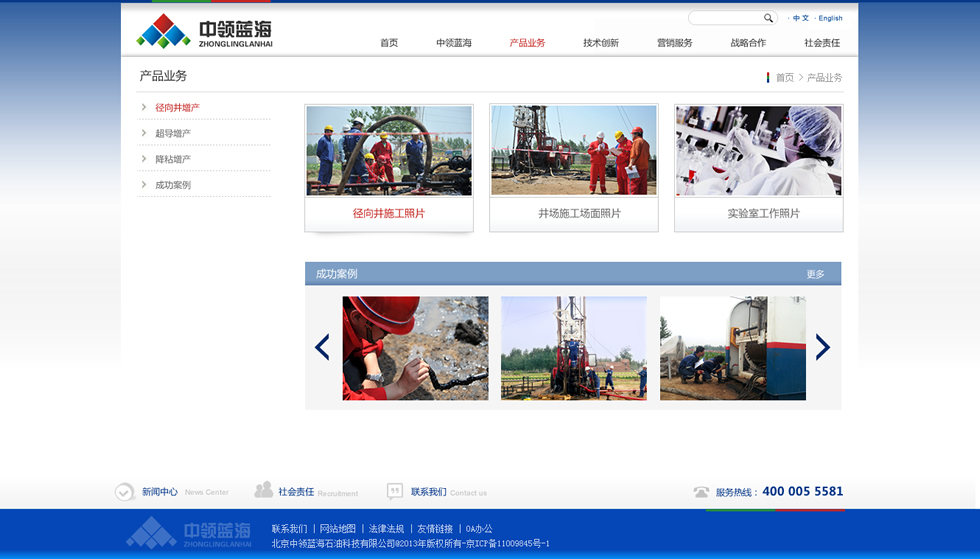Show previous success case with left arrow
This screenshot has width=980, height=559.
322,347
